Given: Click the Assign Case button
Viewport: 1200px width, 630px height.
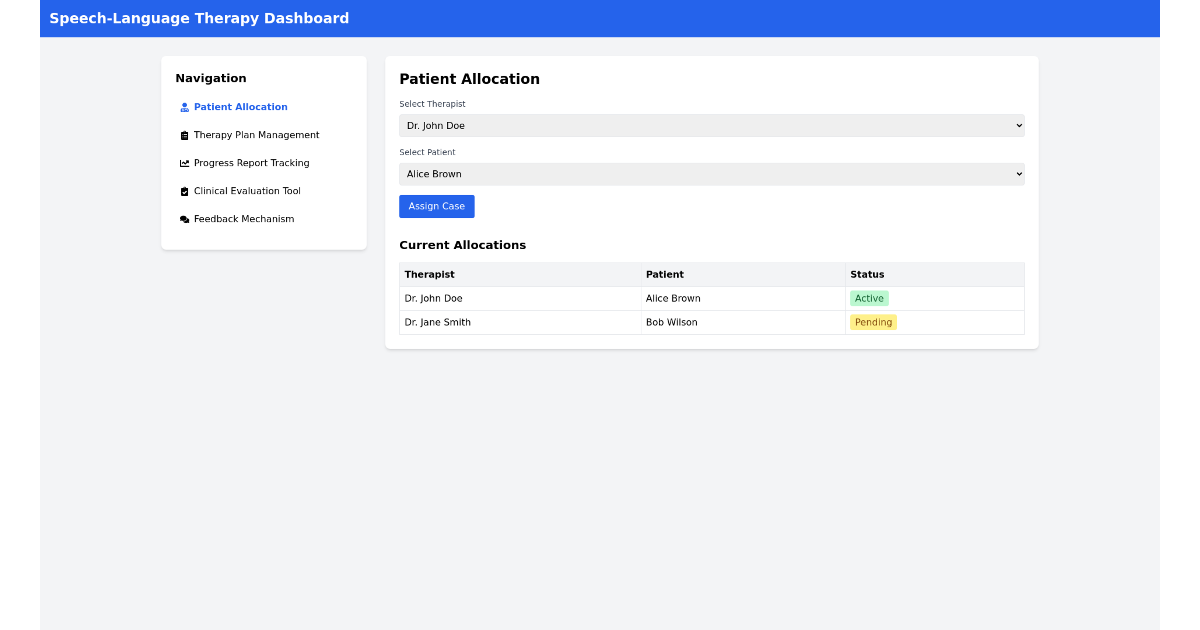Looking at the screenshot, I should click(437, 206).
